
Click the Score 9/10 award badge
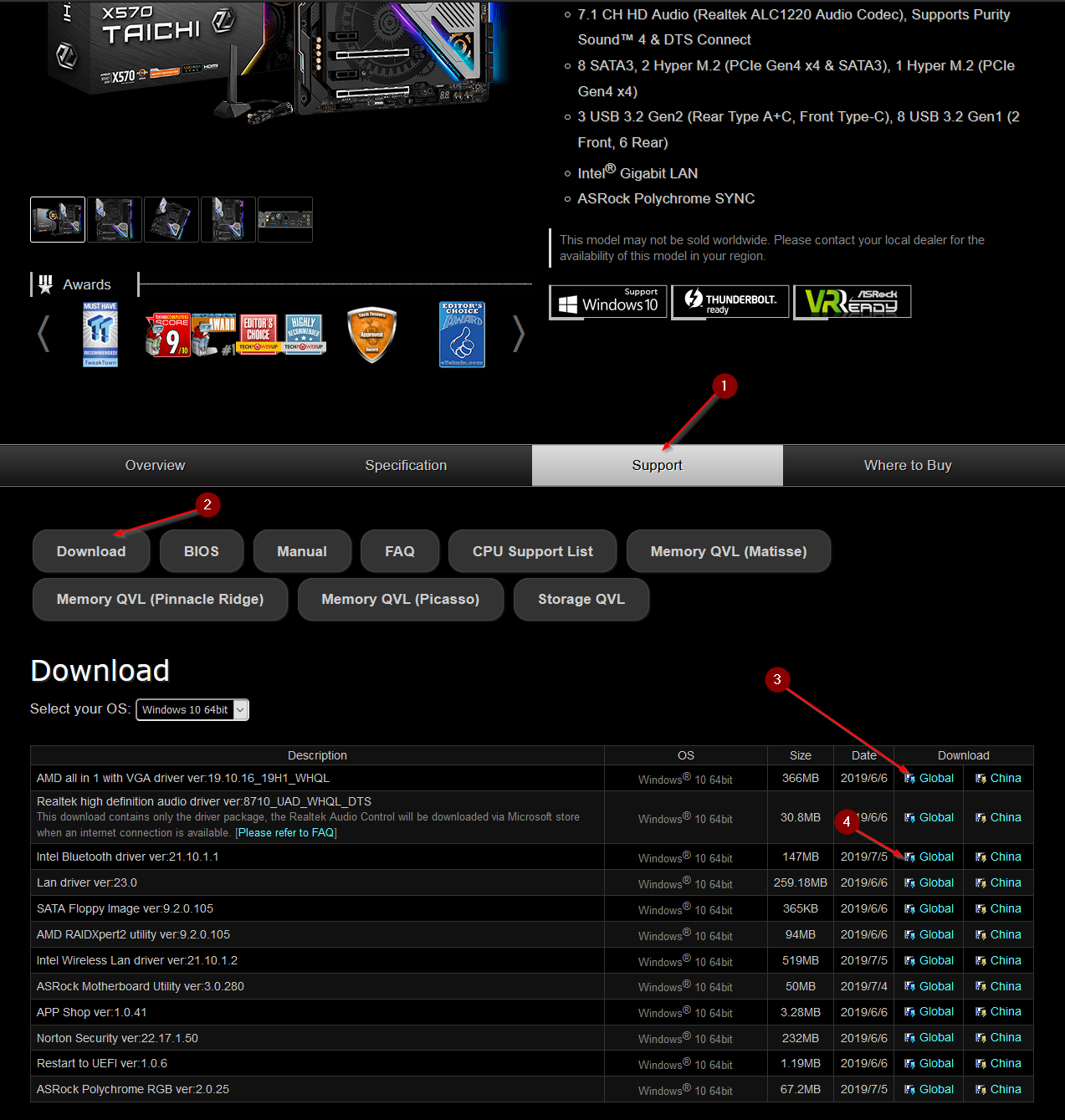click(x=168, y=335)
